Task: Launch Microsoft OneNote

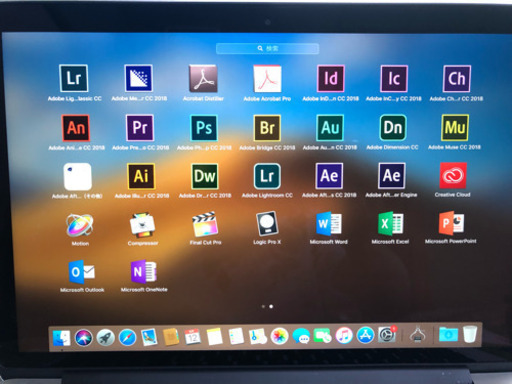Action: coord(144,272)
